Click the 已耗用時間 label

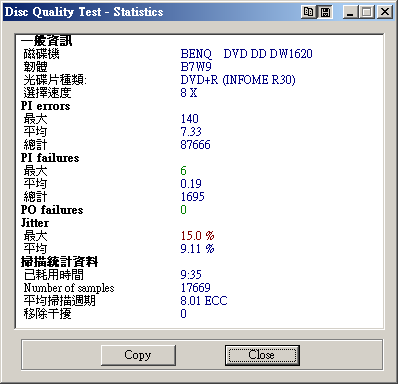tap(53, 275)
